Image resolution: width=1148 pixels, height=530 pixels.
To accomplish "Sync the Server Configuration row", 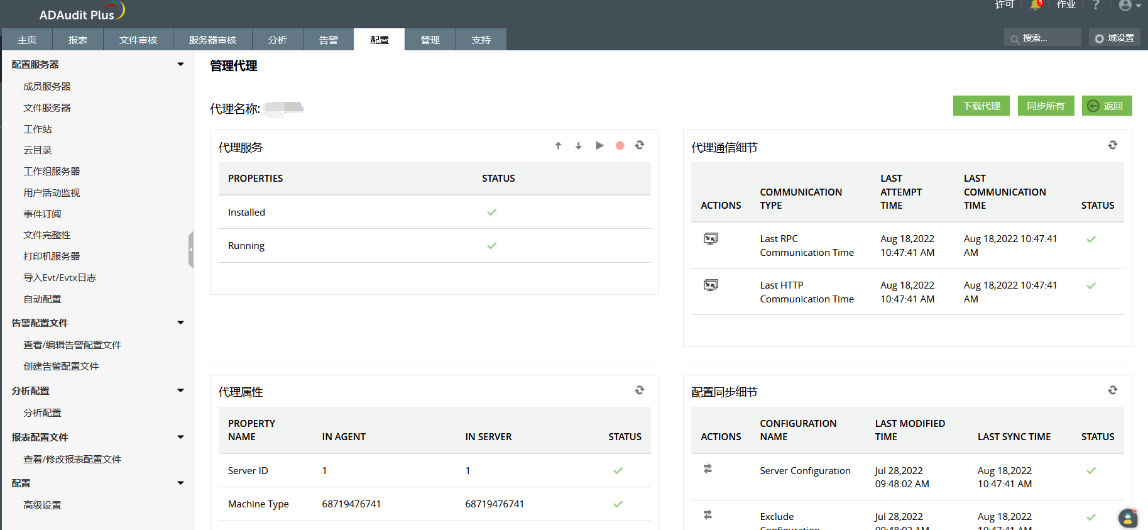I will tap(709, 468).
